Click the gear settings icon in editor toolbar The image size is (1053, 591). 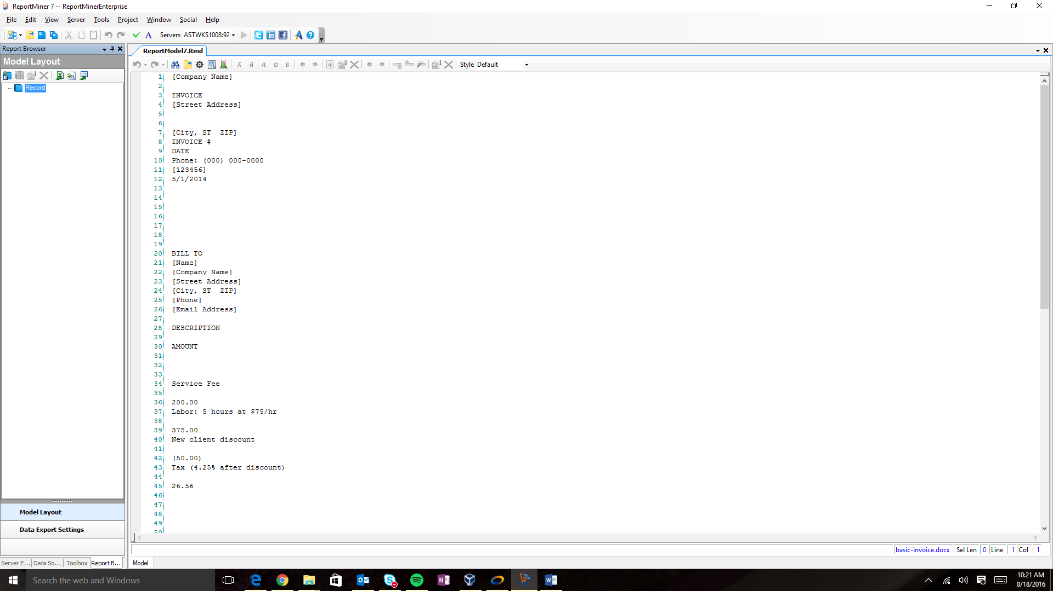[x=199, y=65]
